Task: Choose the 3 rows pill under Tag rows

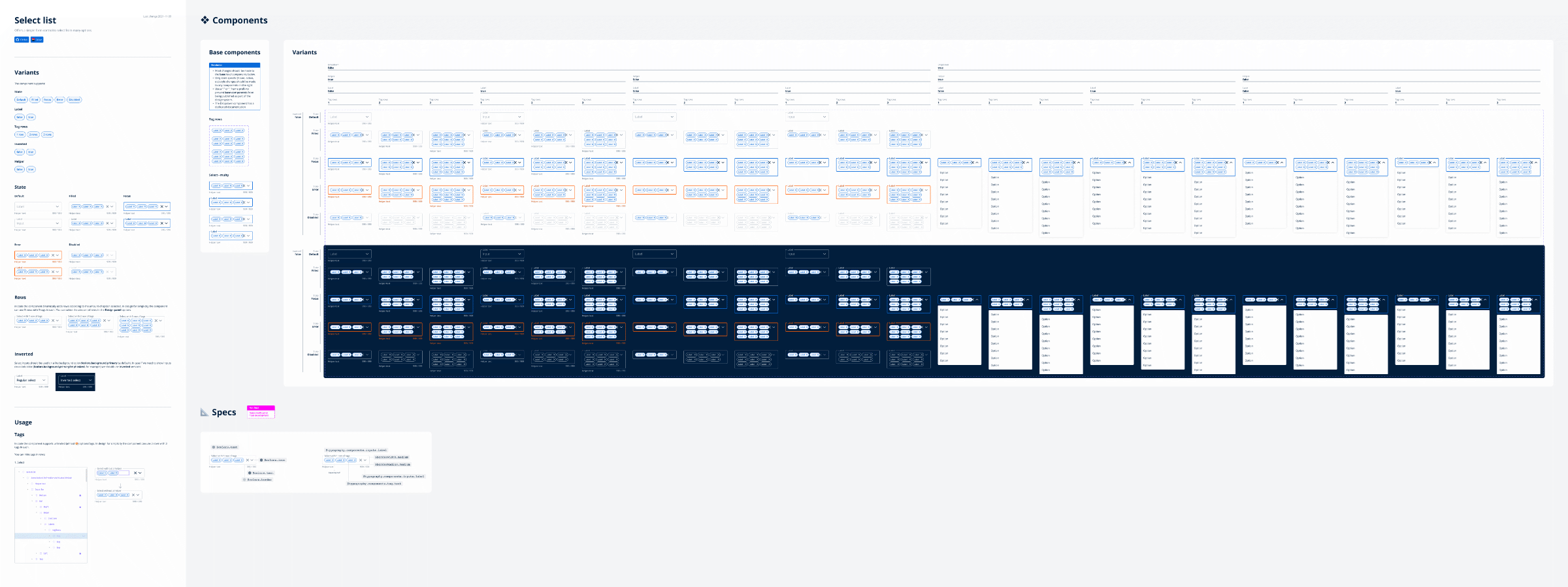Action: (47, 135)
